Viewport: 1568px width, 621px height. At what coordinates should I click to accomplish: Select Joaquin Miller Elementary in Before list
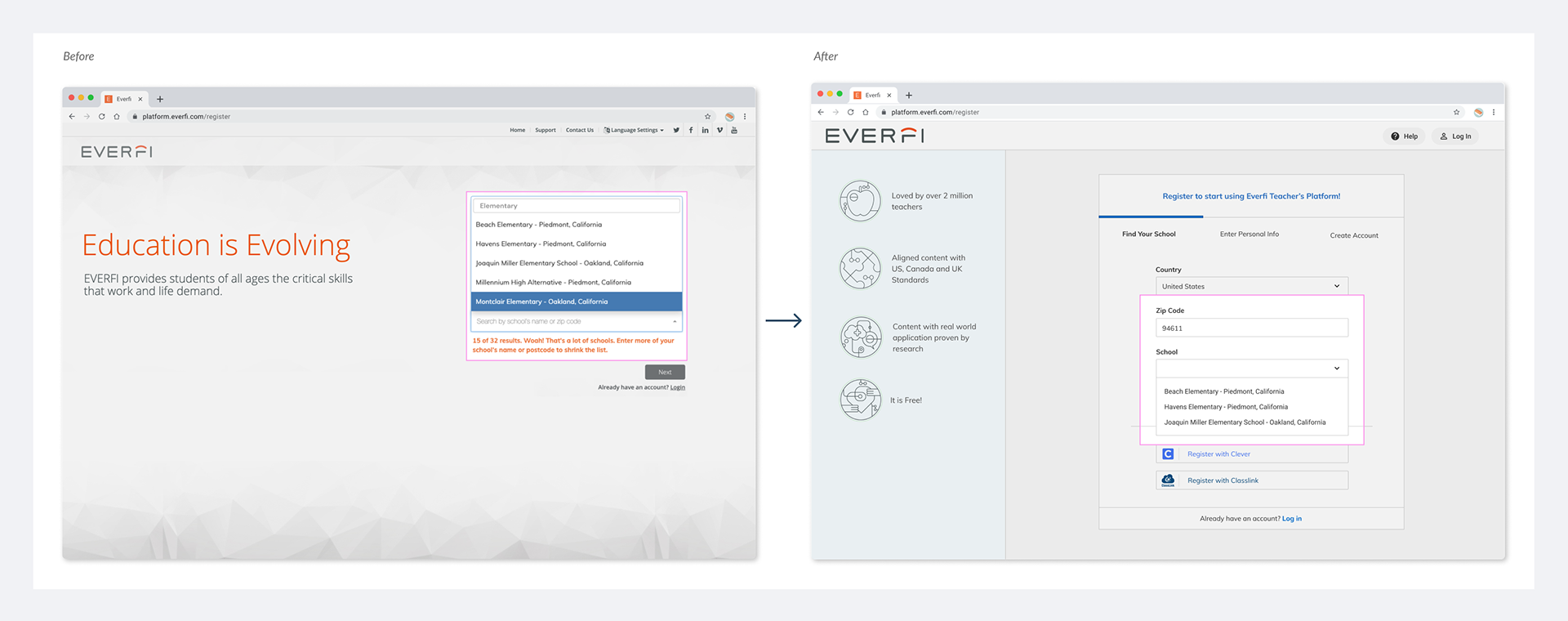577,263
